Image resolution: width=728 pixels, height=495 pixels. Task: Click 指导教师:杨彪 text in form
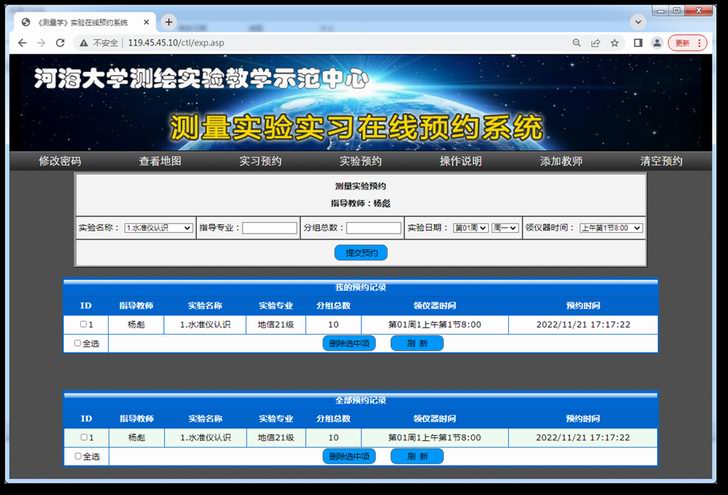pyautogui.click(x=361, y=203)
